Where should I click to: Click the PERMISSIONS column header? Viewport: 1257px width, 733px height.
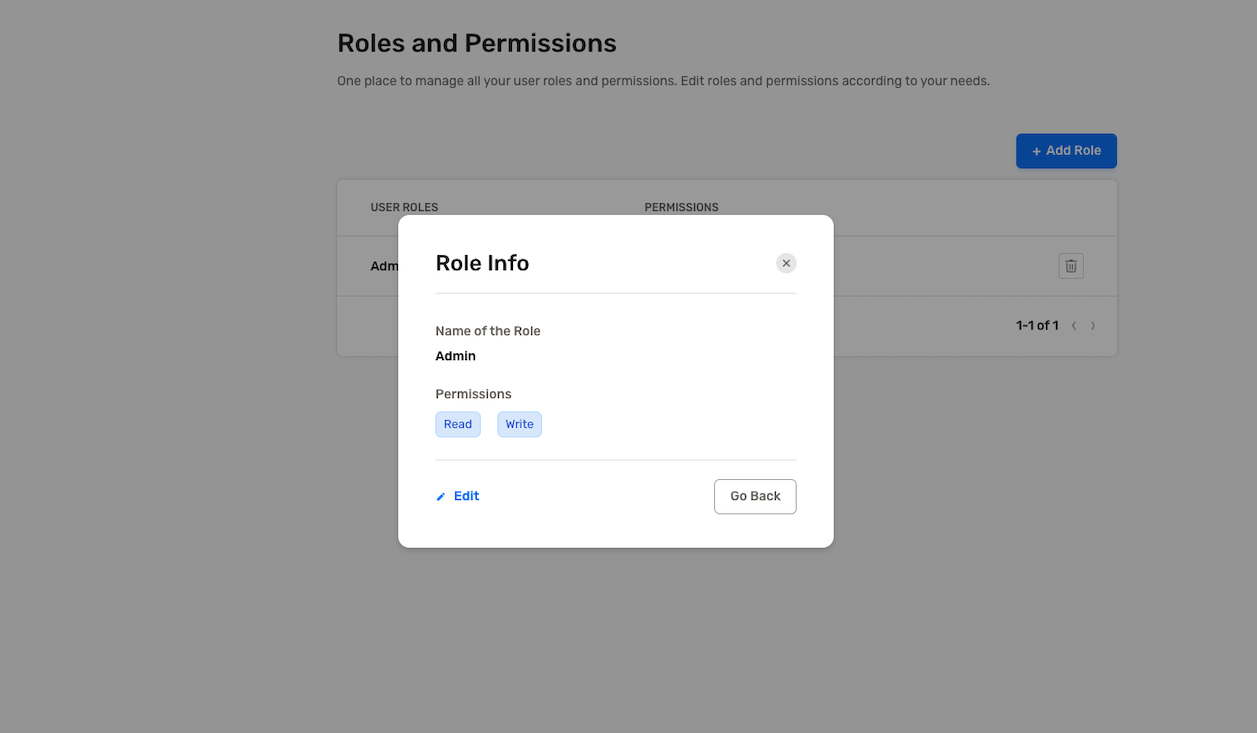(681, 207)
